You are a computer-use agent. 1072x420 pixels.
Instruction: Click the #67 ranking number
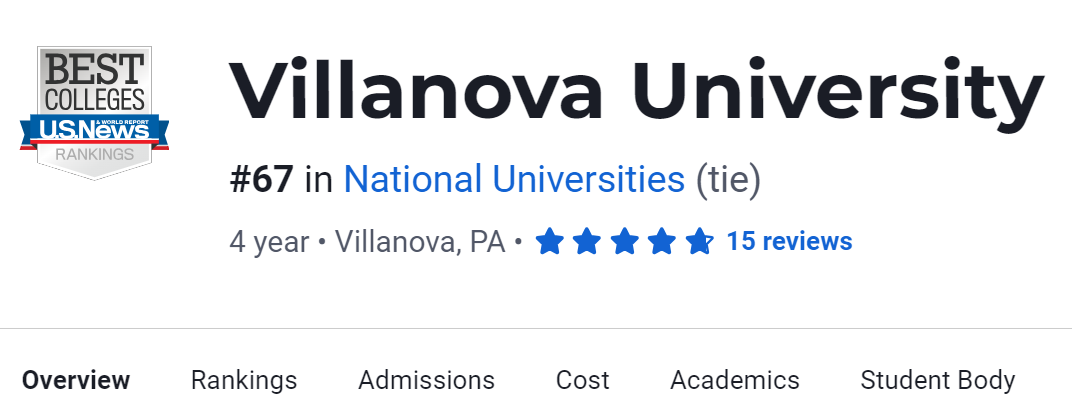coord(261,180)
